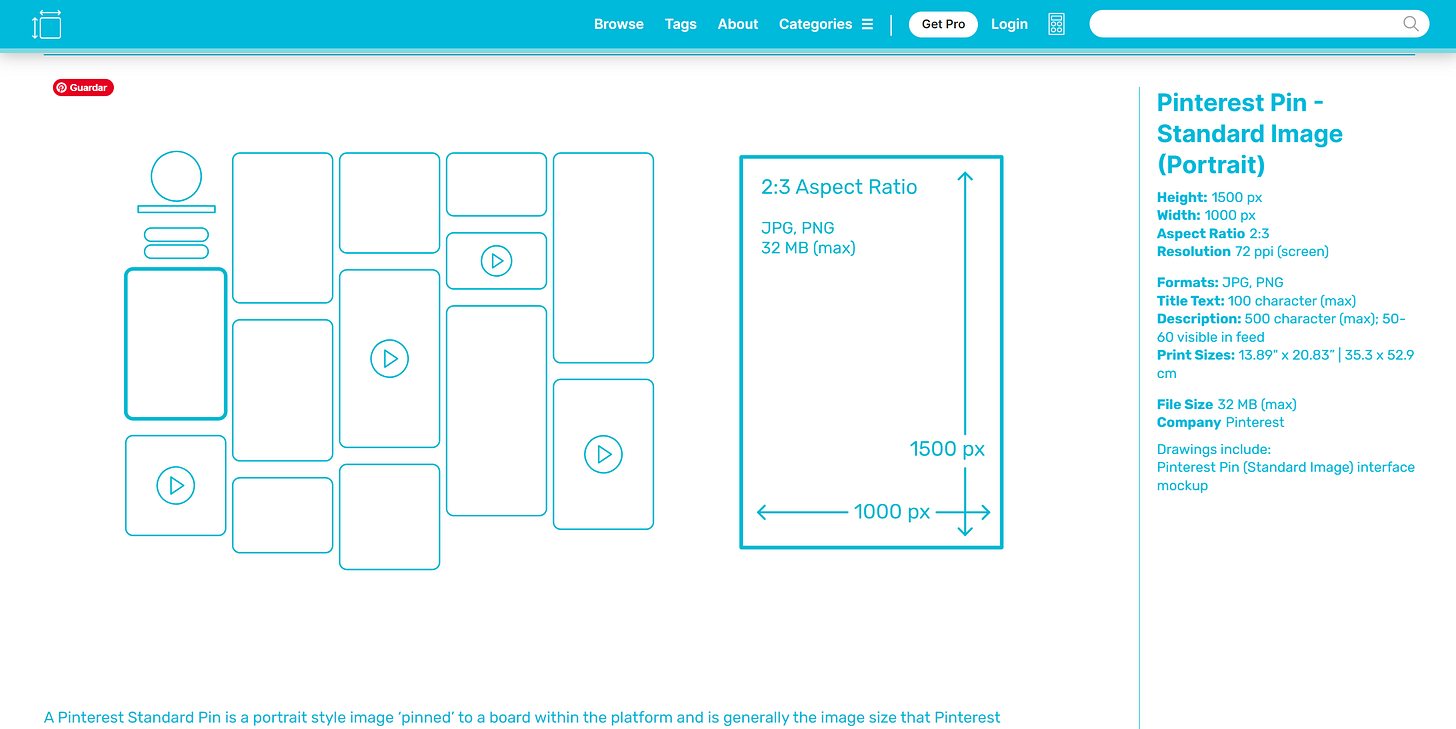
Task: Click the profile circle in mockup
Action: coord(176,176)
